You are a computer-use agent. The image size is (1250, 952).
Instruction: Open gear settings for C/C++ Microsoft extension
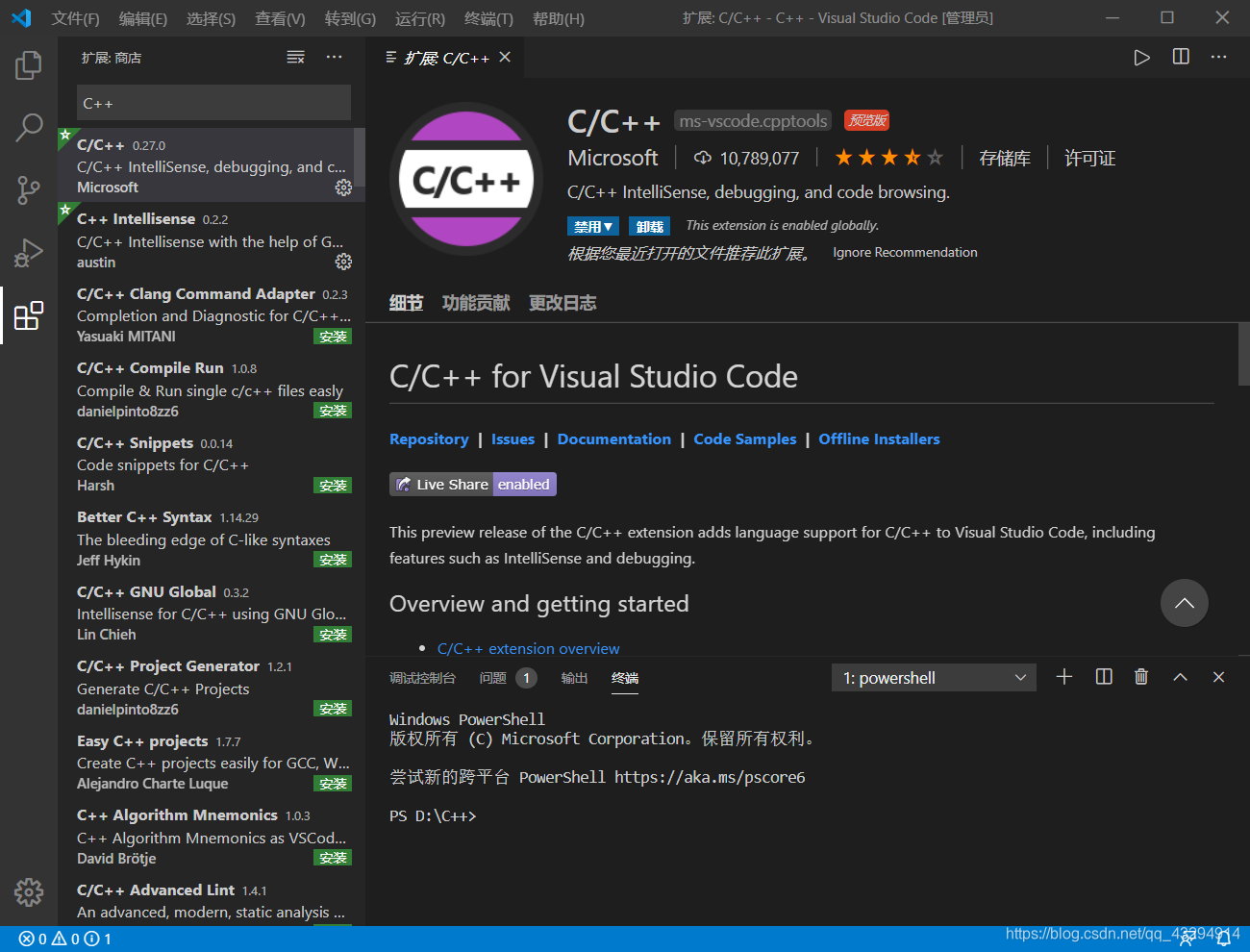coord(343,188)
